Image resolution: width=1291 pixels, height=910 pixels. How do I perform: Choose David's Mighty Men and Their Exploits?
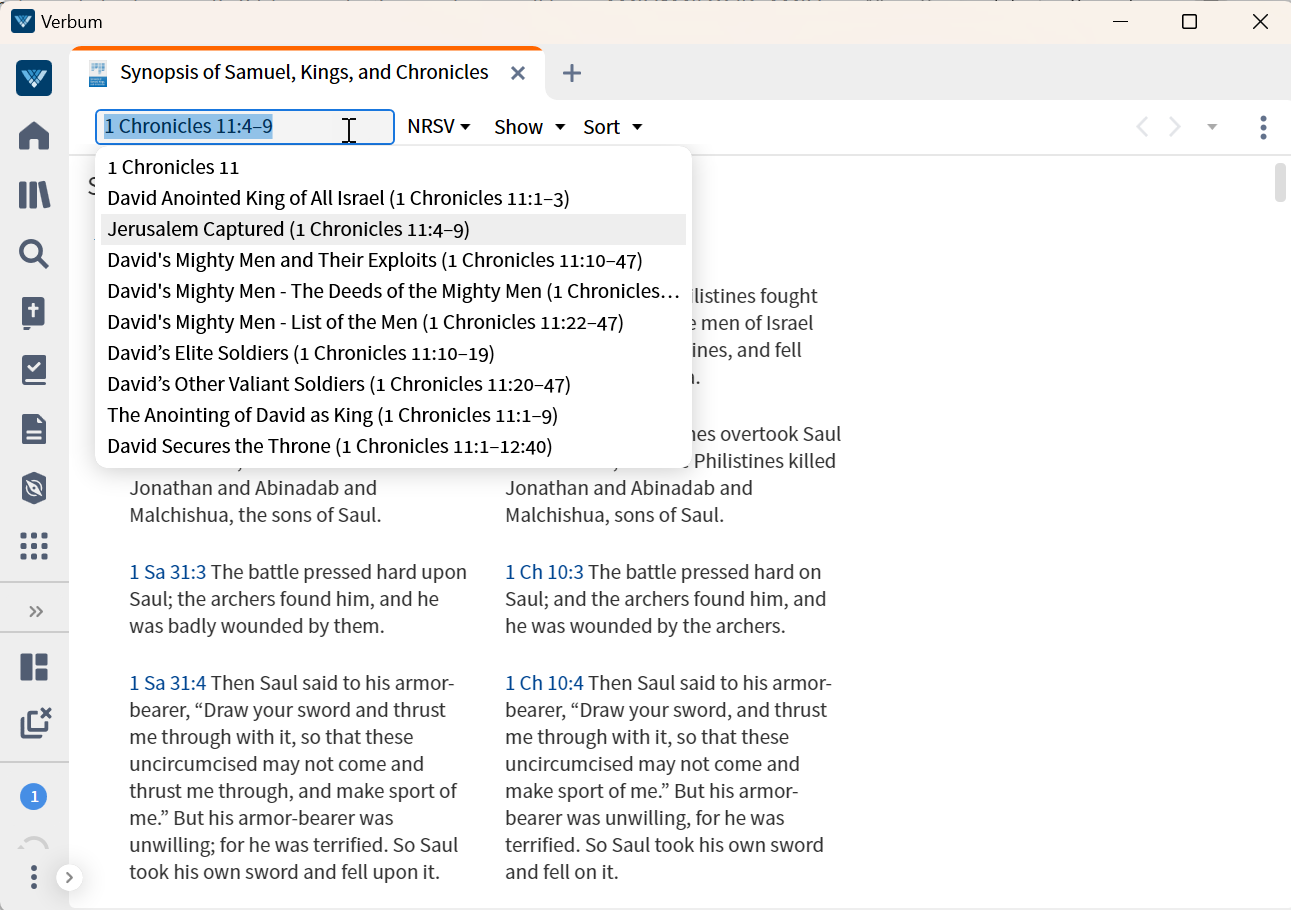(x=393, y=260)
